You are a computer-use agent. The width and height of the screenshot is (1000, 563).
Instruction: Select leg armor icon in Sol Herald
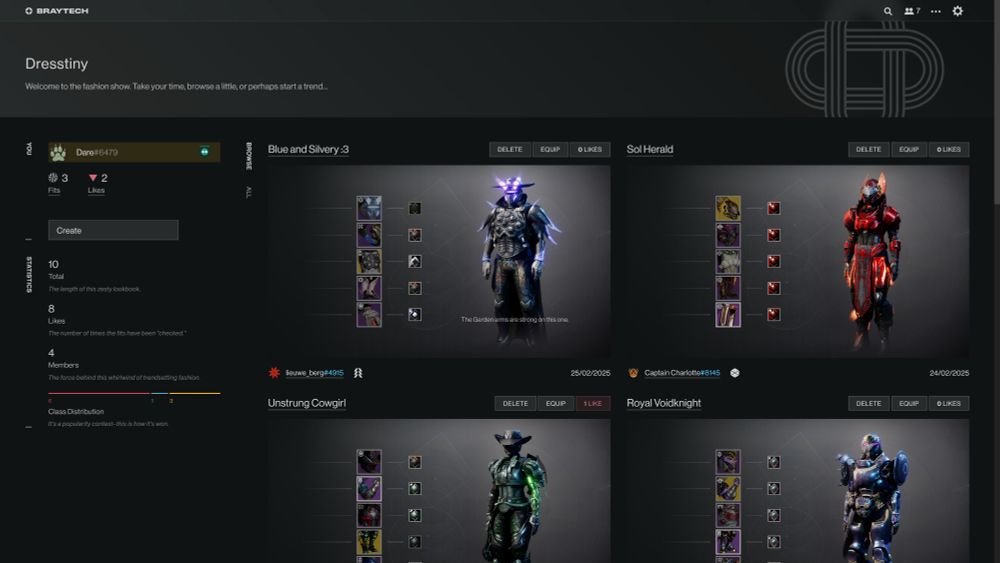[x=728, y=288]
